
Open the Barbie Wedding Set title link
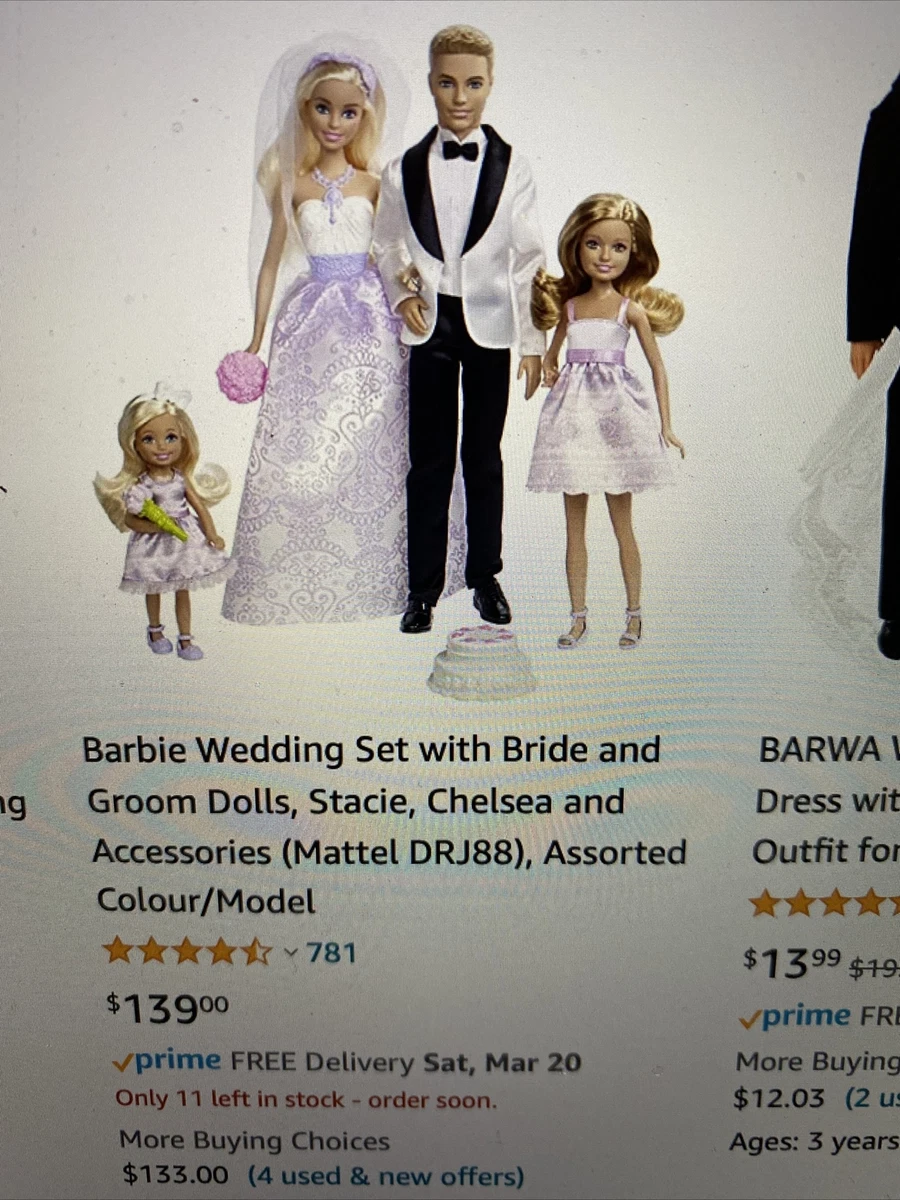tap(385, 826)
